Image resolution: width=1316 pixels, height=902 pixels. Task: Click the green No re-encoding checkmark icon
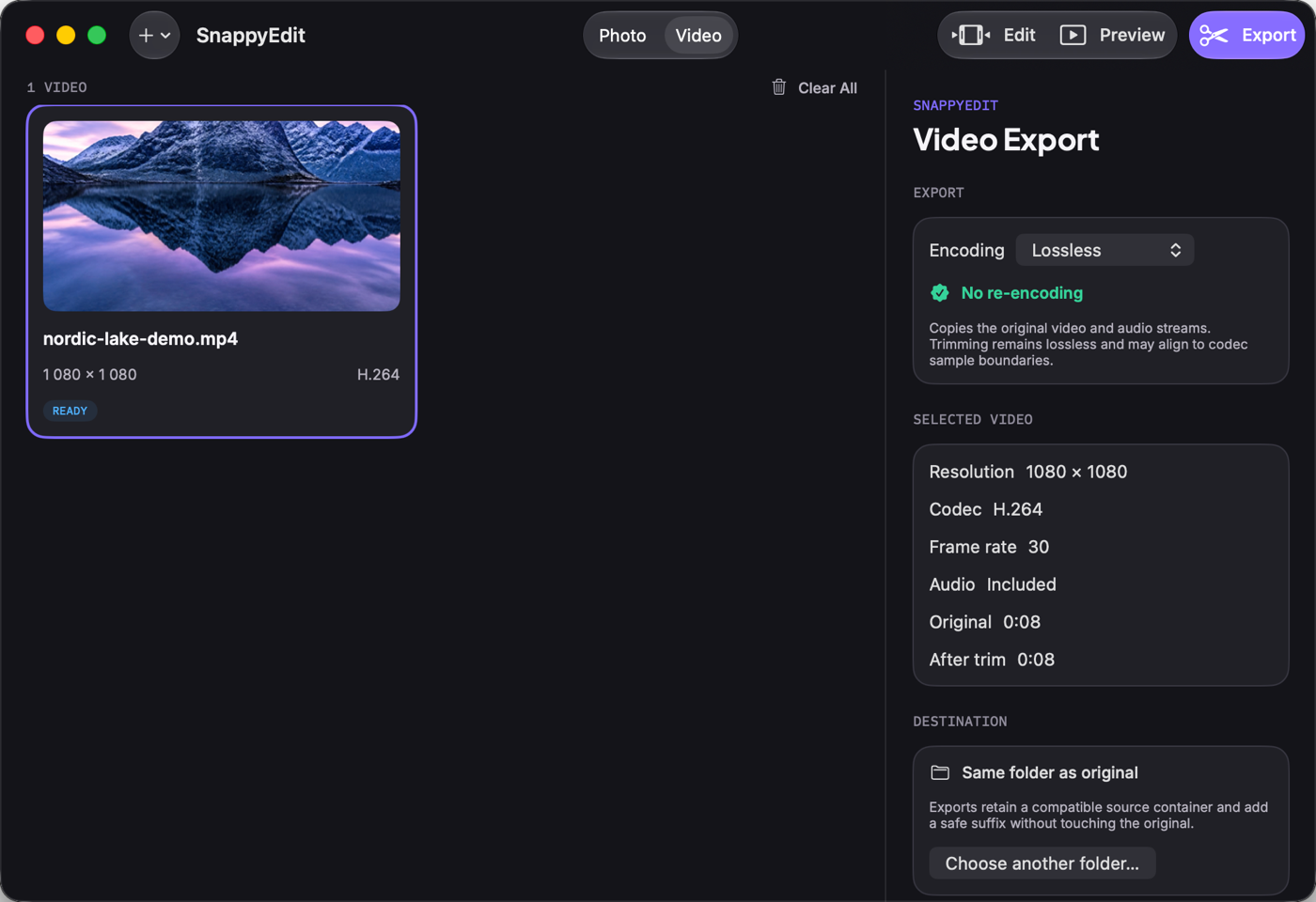940,293
